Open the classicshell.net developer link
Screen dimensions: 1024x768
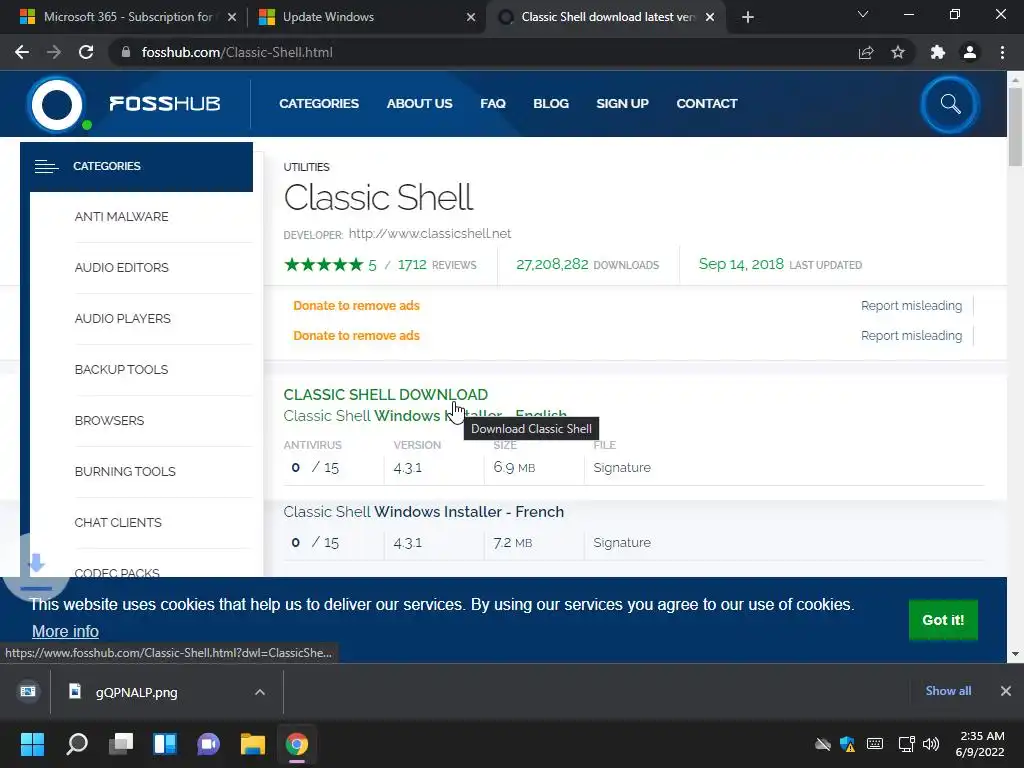pos(430,234)
